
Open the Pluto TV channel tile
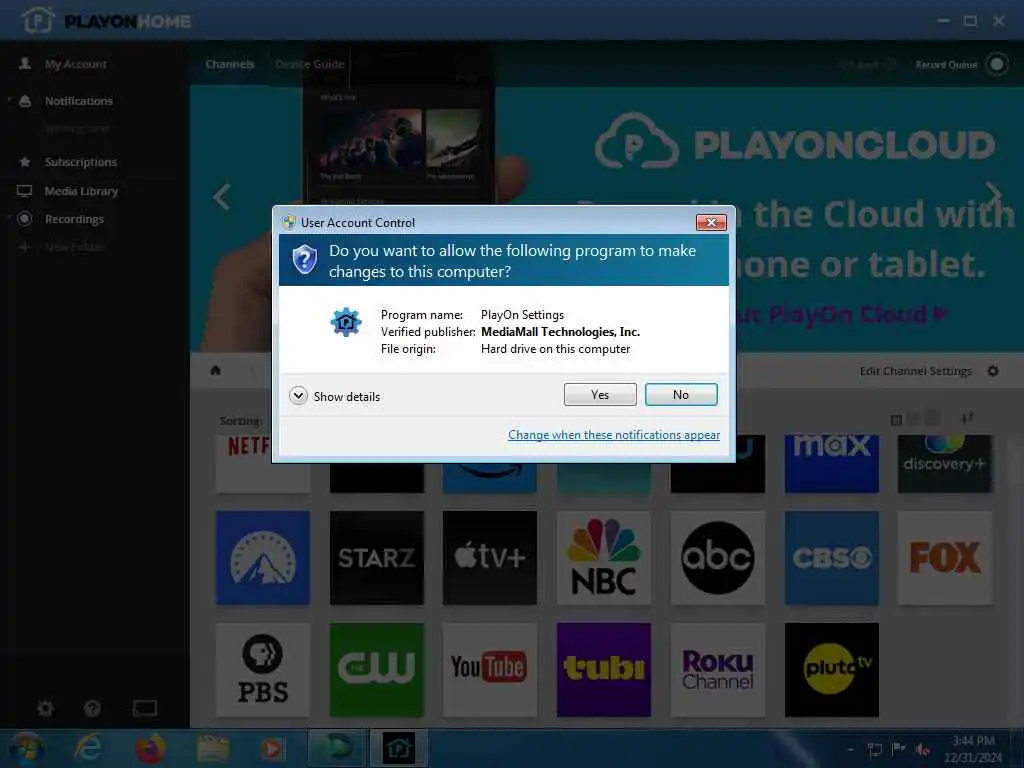tap(831, 669)
